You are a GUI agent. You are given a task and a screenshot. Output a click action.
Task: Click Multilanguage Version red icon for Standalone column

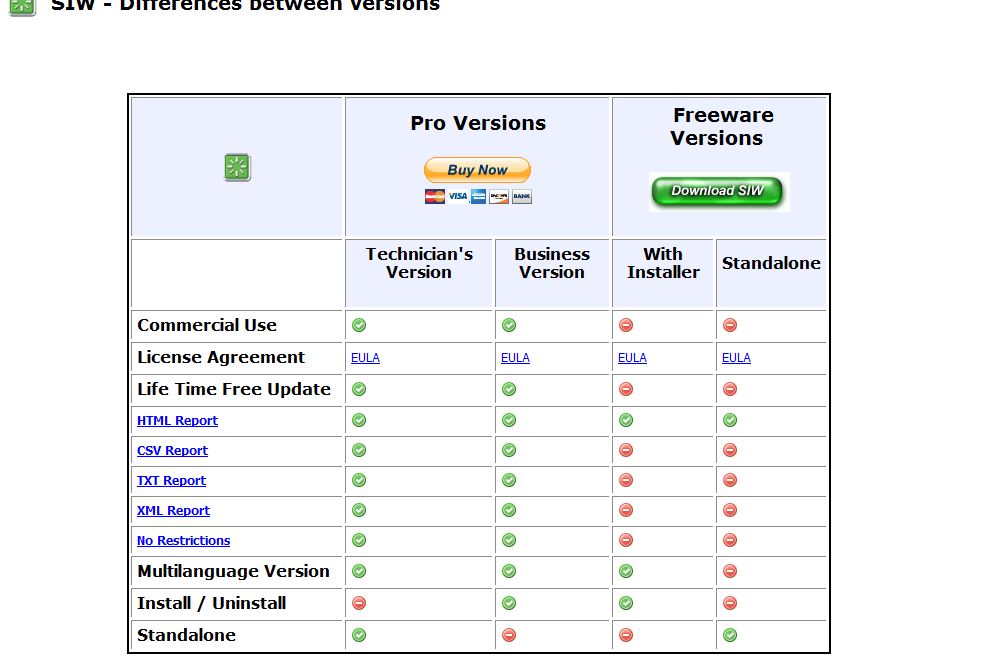pyautogui.click(x=730, y=571)
